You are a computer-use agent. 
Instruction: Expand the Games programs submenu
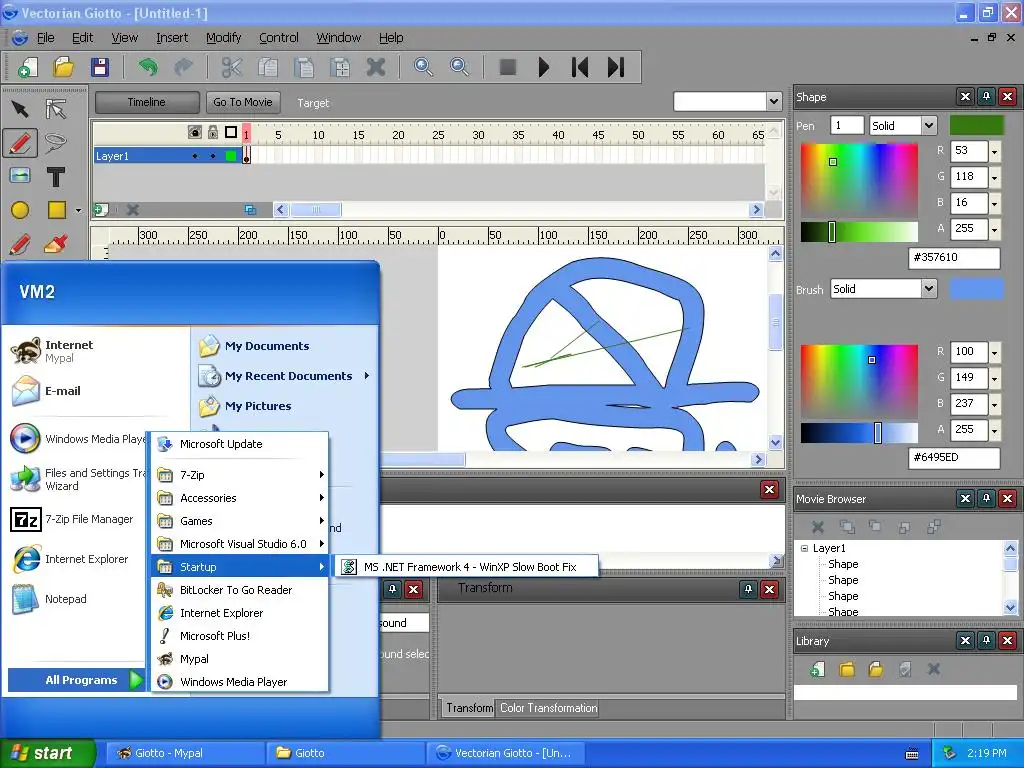tap(240, 520)
